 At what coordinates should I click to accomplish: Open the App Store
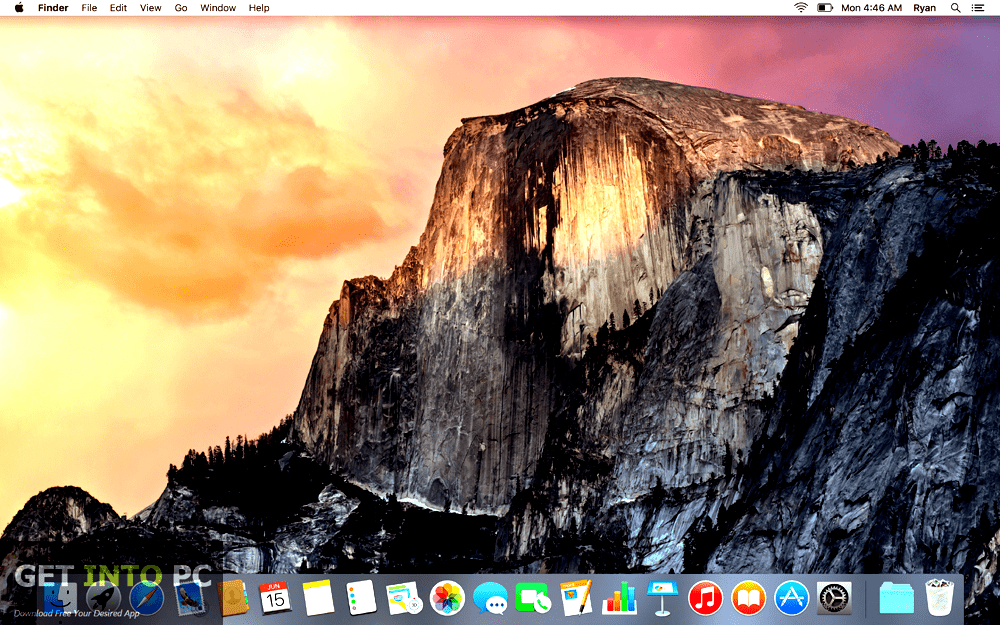[x=789, y=598]
